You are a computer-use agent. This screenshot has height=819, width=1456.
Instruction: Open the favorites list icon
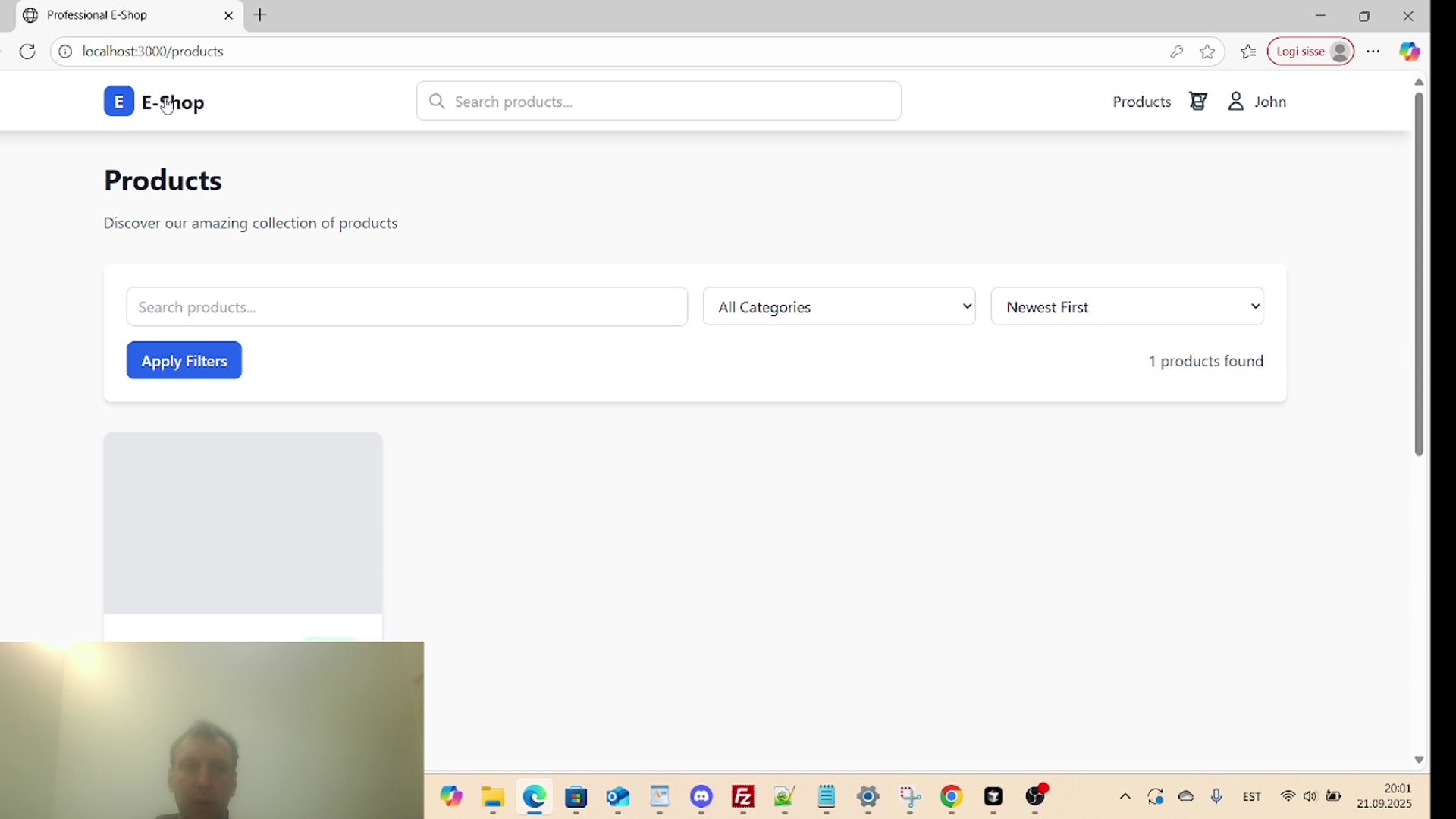pyautogui.click(x=1248, y=52)
